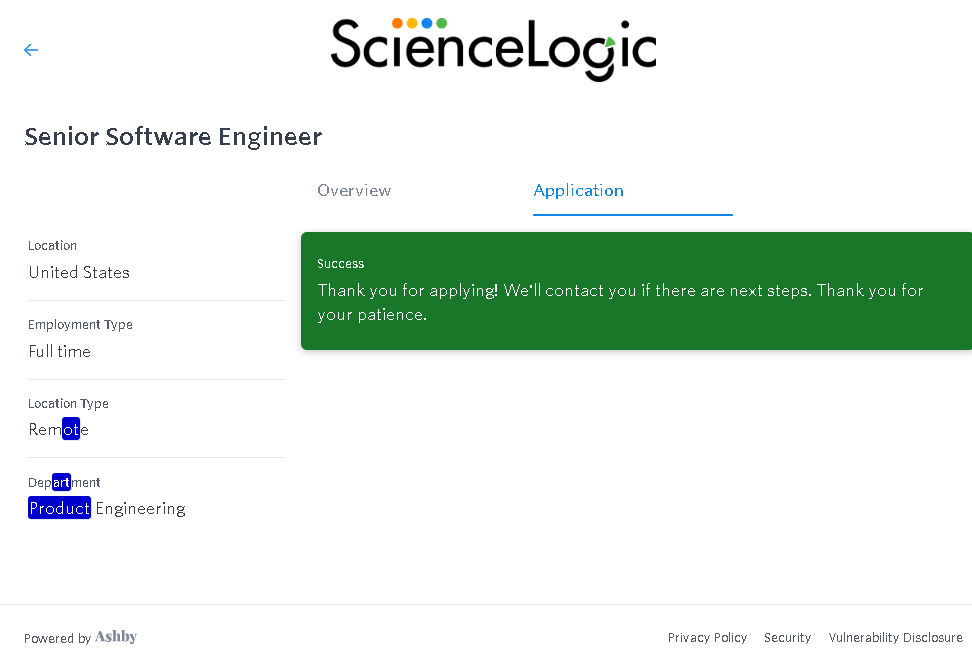Click the 'Department' label
The height and width of the screenshot is (671, 972).
(64, 483)
